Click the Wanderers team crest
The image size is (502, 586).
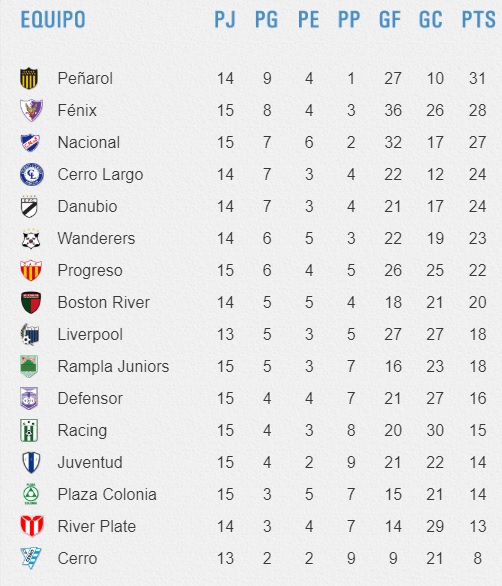click(x=31, y=239)
